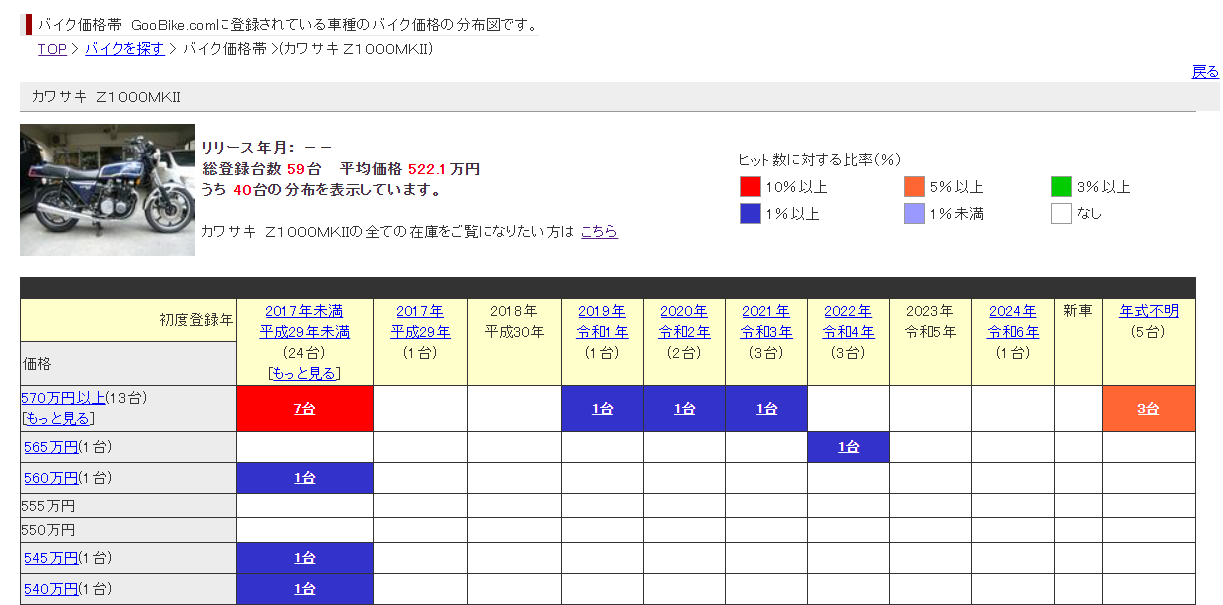Click もっと見る under 570万円以上 row

[57, 418]
